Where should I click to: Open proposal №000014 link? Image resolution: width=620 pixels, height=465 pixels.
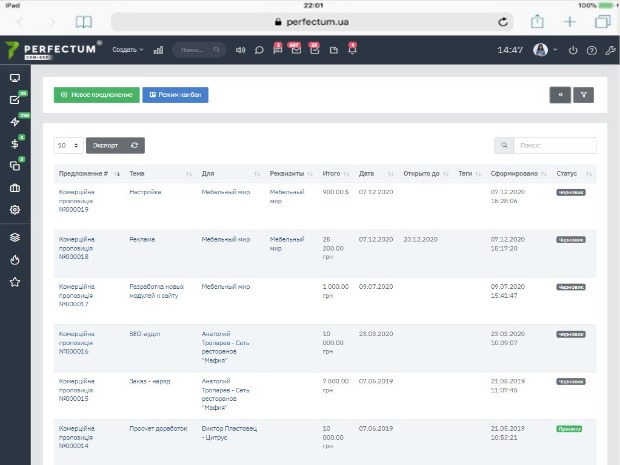point(76,437)
